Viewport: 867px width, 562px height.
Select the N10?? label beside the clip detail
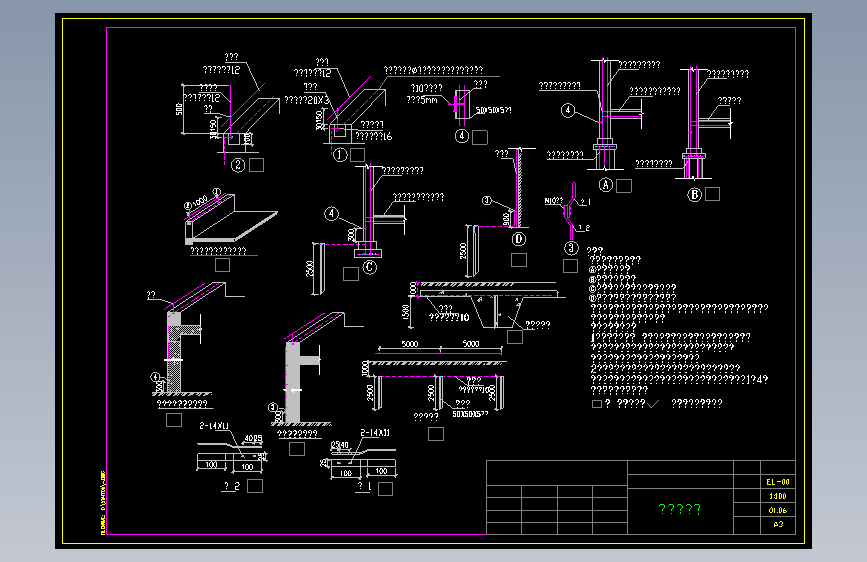(553, 201)
